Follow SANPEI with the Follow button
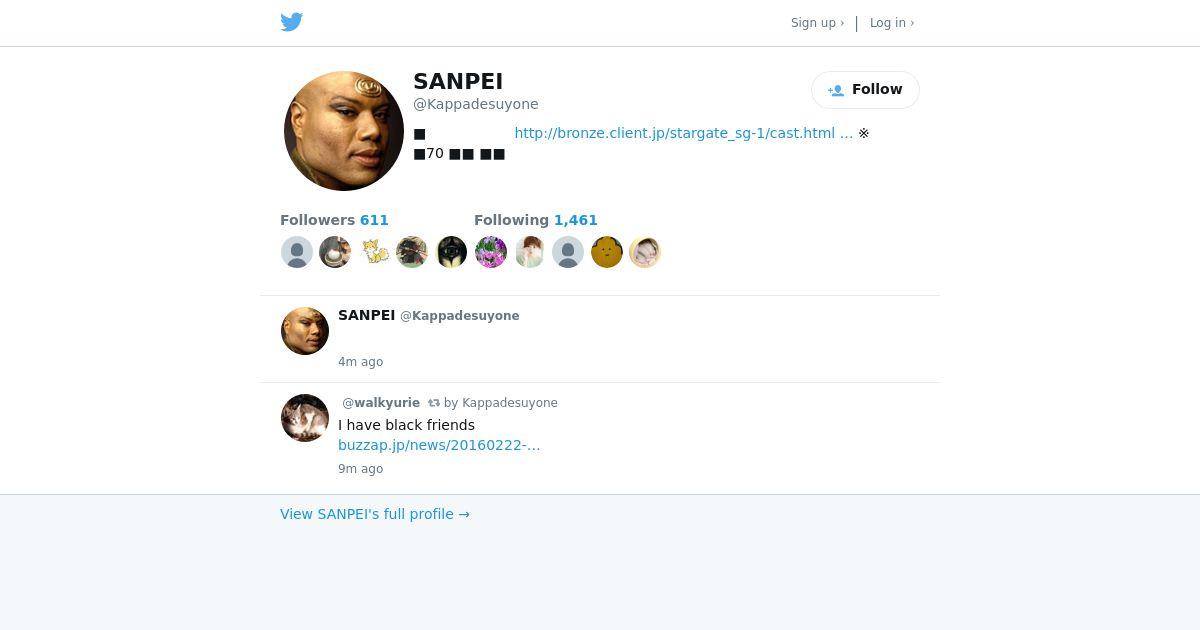1200x630 pixels. 865,90
